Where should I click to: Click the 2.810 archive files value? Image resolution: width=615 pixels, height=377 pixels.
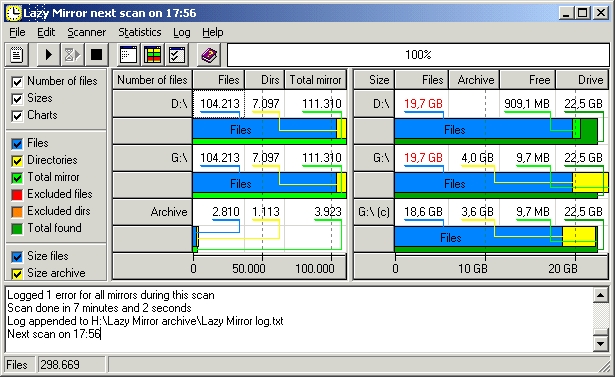(x=226, y=212)
